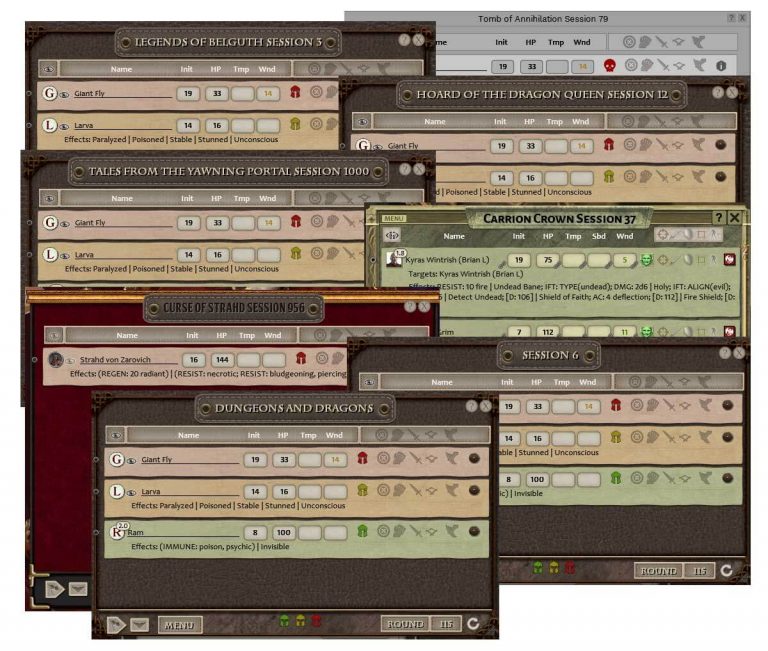Click header crosshair icon in Carrion Crown
Image resolution: width=768 pixels, height=651 pixels.
[x=663, y=235]
